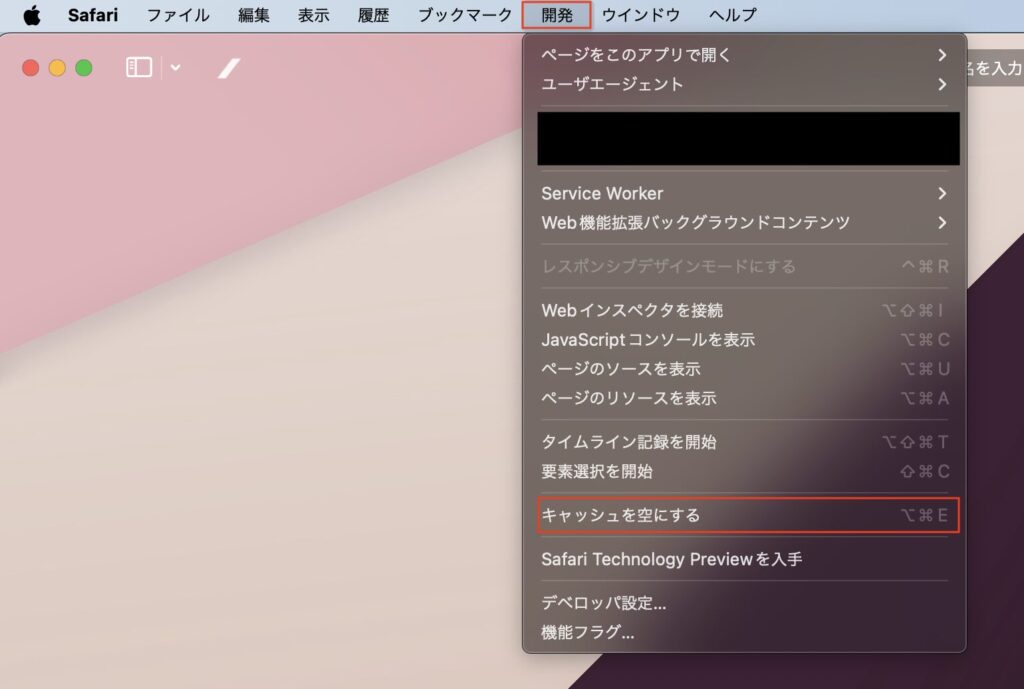
Task: Choose 要素選択を開始 option
Action: (x=597, y=471)
